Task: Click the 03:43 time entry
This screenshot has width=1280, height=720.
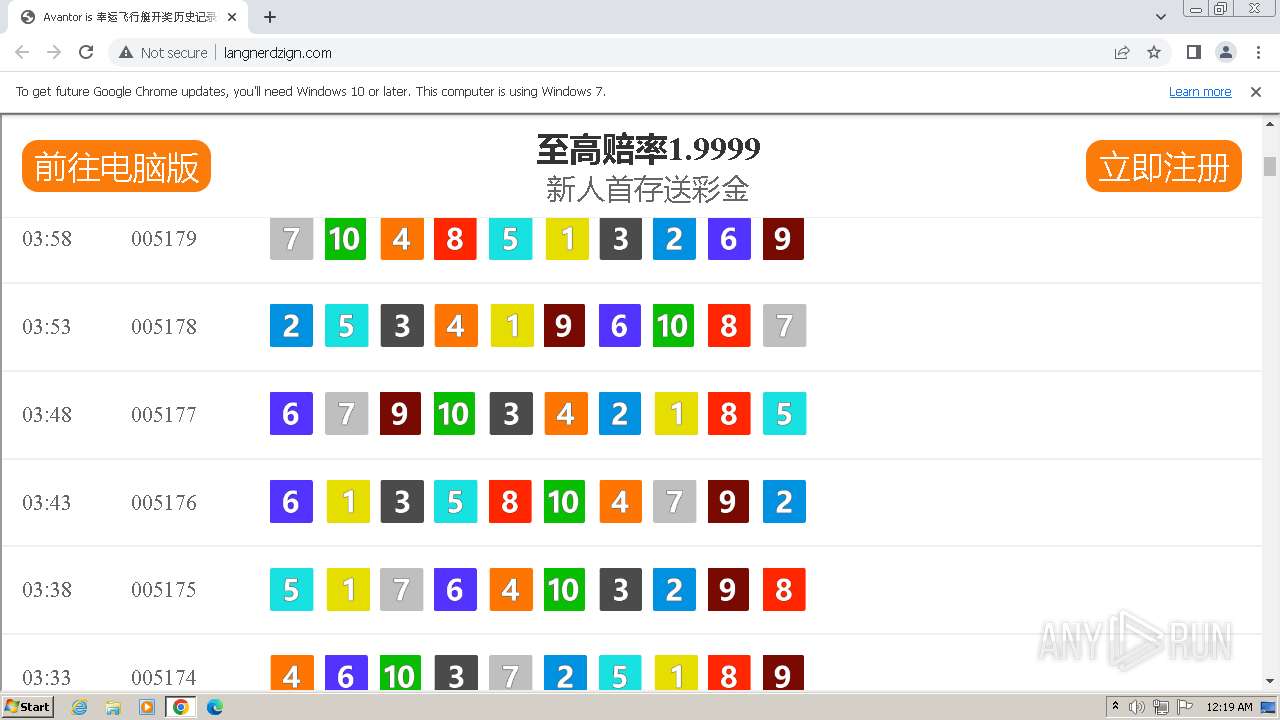Action: click(x=47, y=503)
